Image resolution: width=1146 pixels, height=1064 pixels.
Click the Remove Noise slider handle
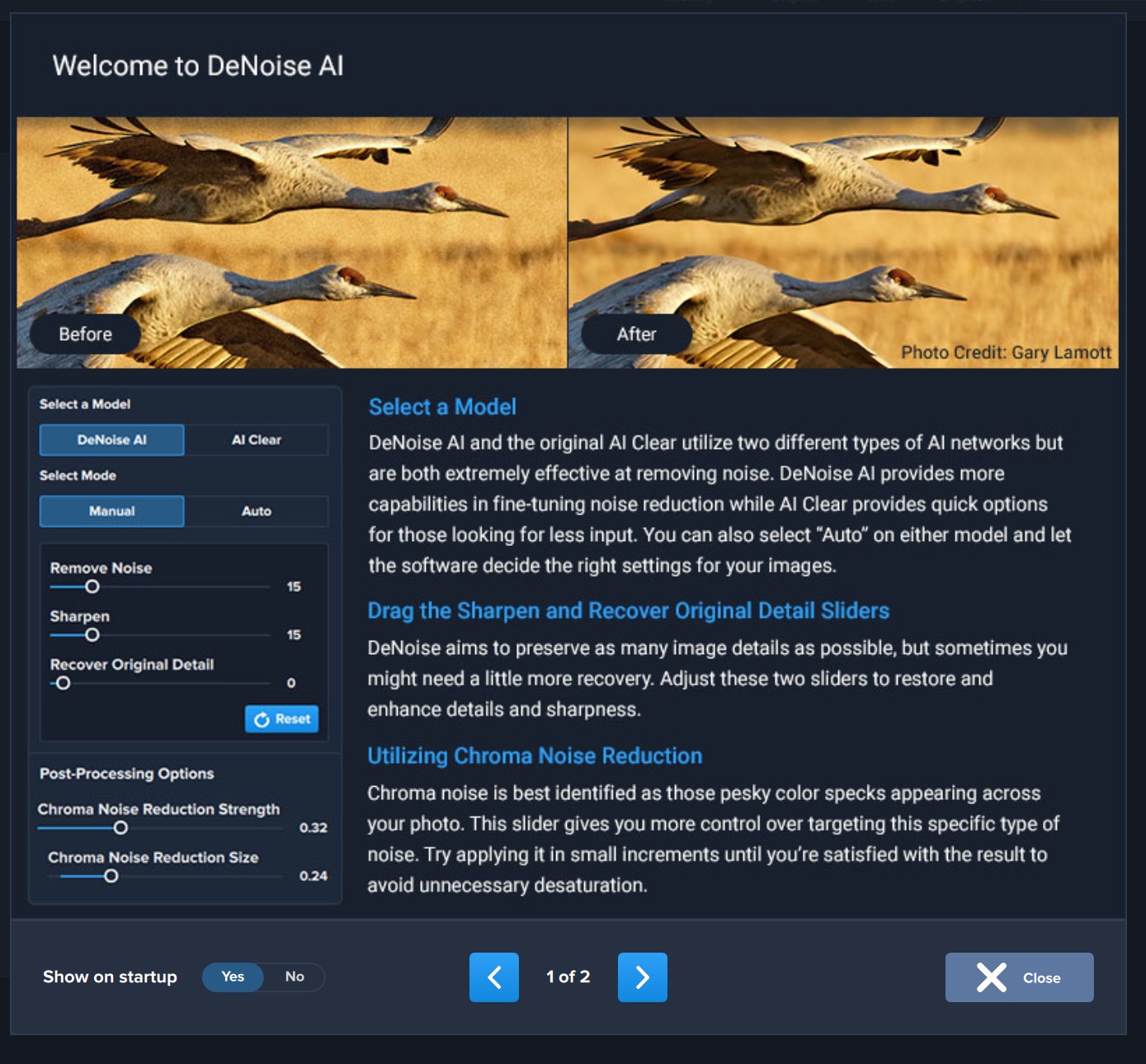pos(92,586)
